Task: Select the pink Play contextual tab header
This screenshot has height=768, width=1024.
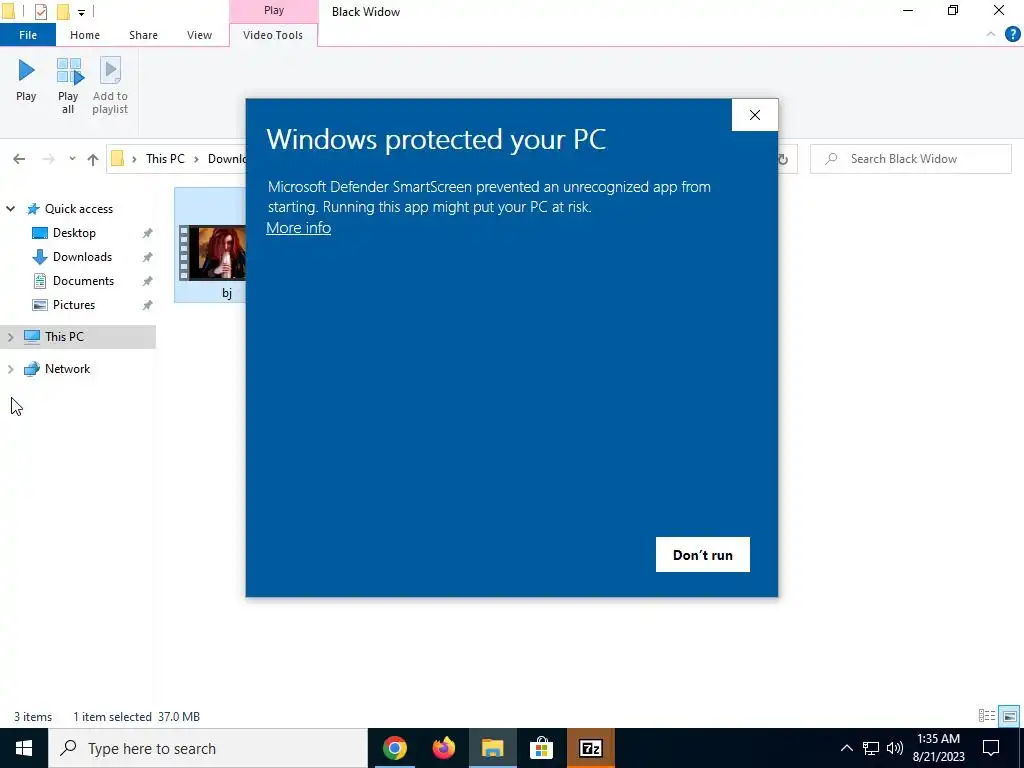Action: [x=274, y=10]
